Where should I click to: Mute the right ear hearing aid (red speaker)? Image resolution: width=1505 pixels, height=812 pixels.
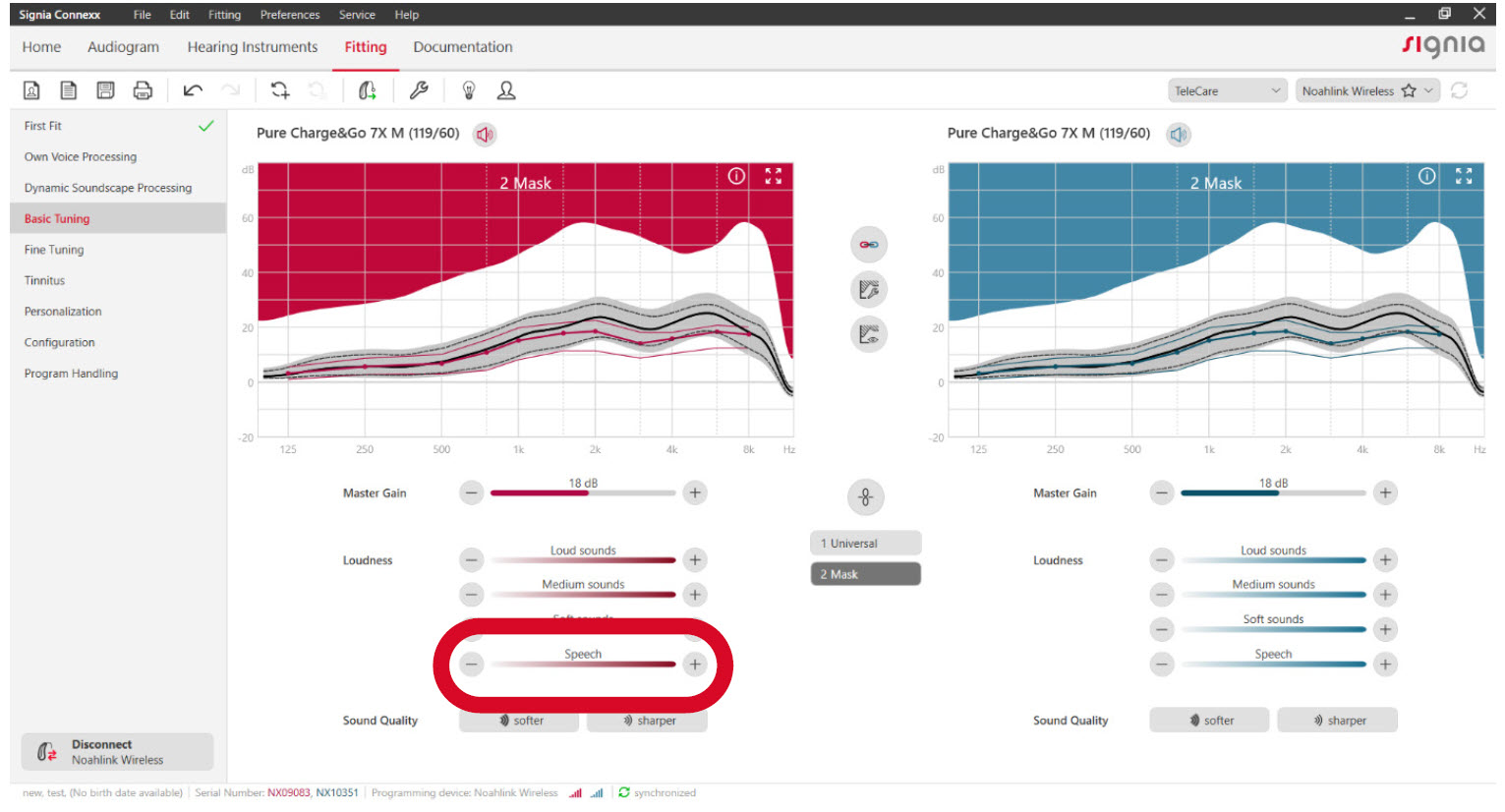tap(485, 135)
